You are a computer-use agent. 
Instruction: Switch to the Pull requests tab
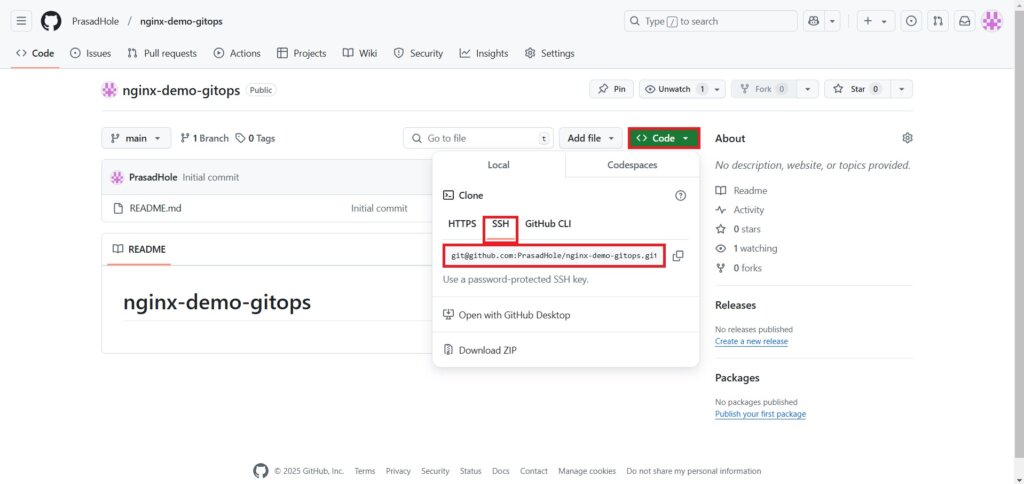[162, 54]
